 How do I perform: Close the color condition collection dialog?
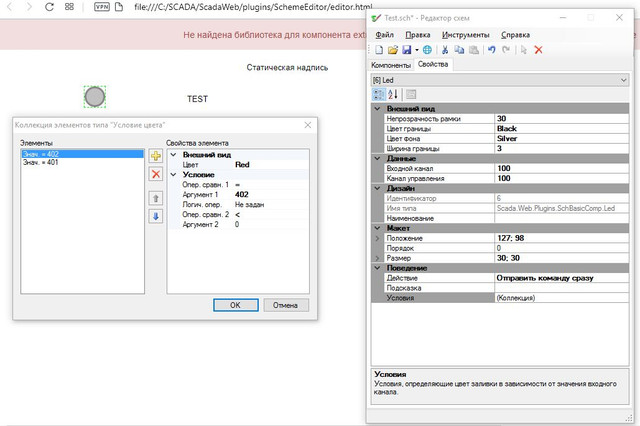coord(308,125)
